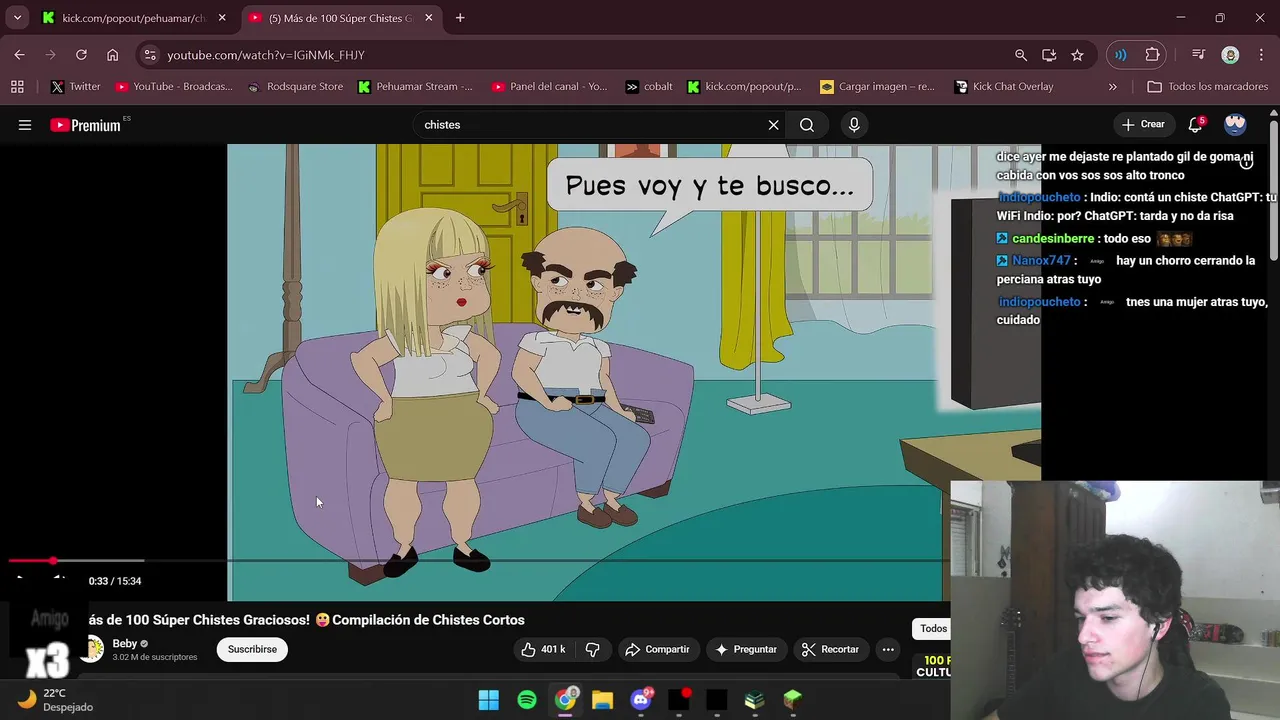Open the cobalt bookmark

(x=649, y=87)
